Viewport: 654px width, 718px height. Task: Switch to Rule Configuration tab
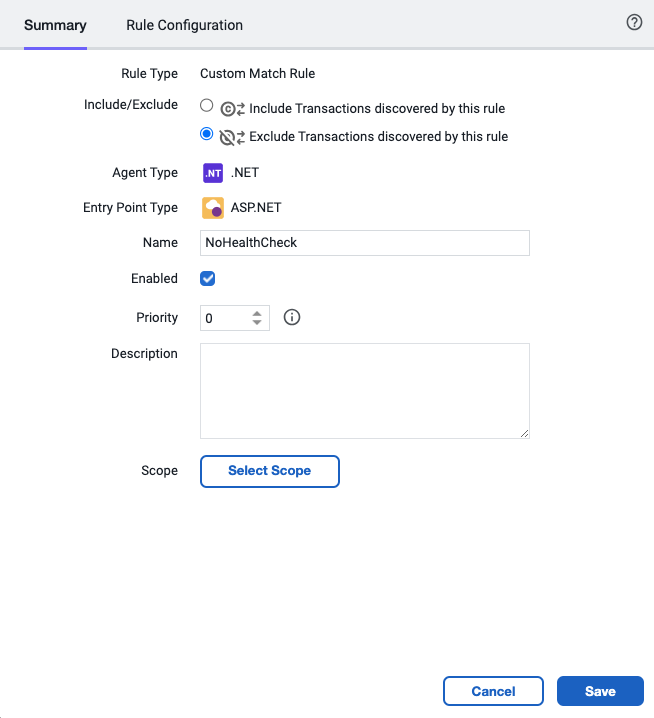tap(185, 25)
